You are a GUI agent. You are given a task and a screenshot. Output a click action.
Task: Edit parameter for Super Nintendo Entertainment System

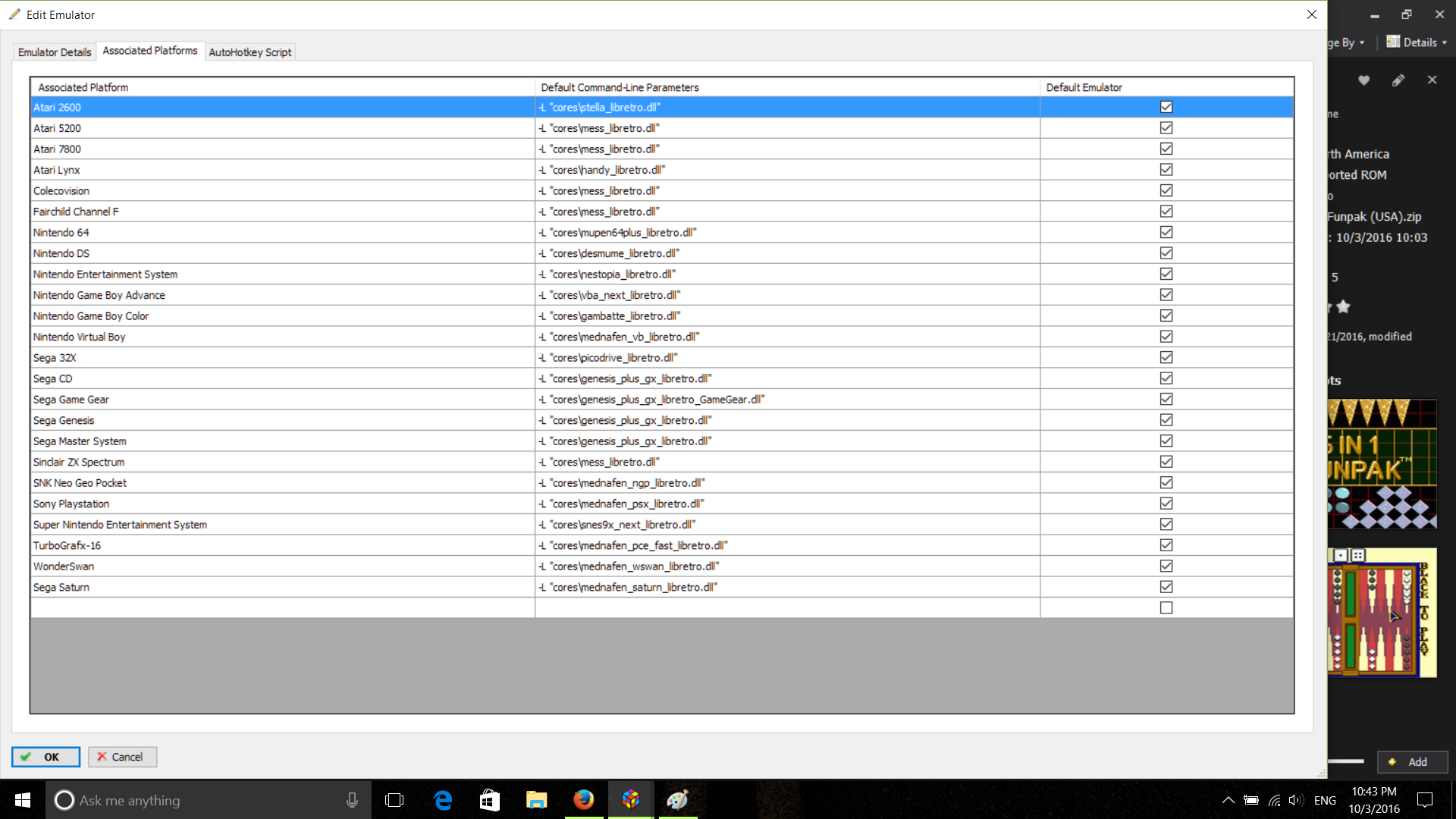point(787,524)
